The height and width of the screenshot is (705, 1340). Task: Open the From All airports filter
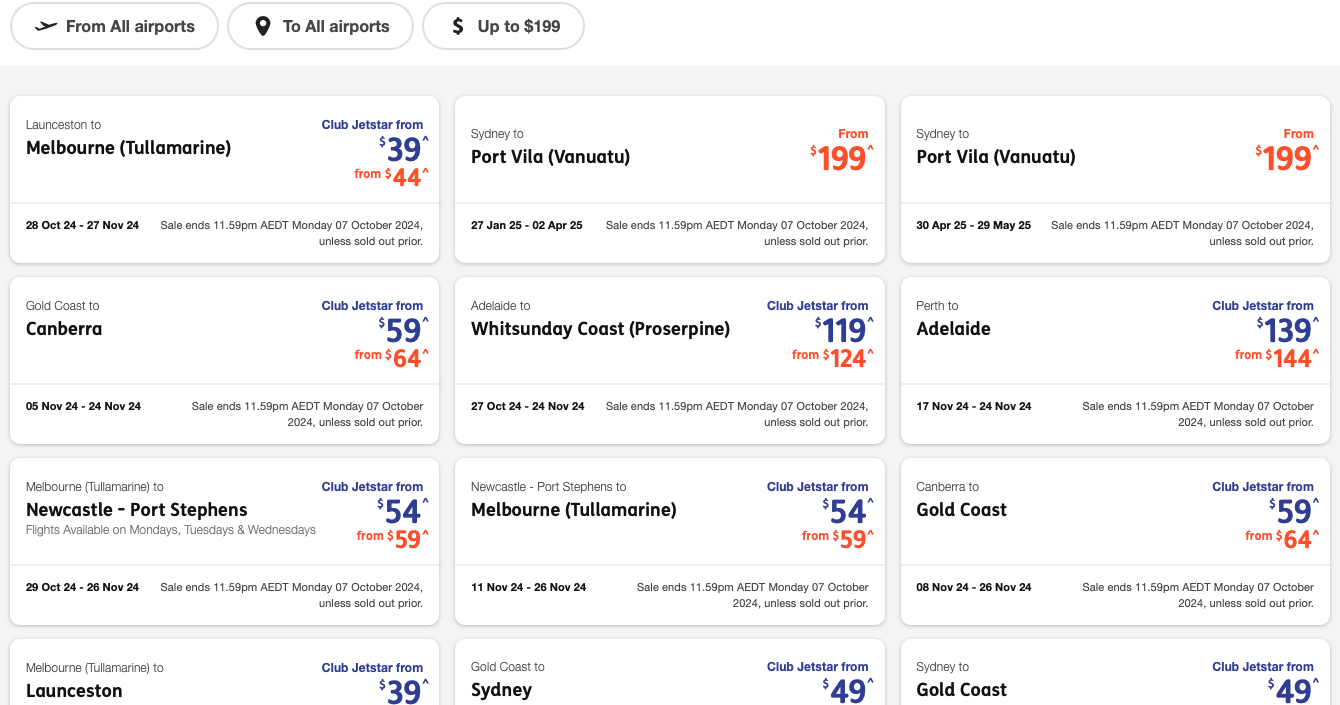point(114,26)
